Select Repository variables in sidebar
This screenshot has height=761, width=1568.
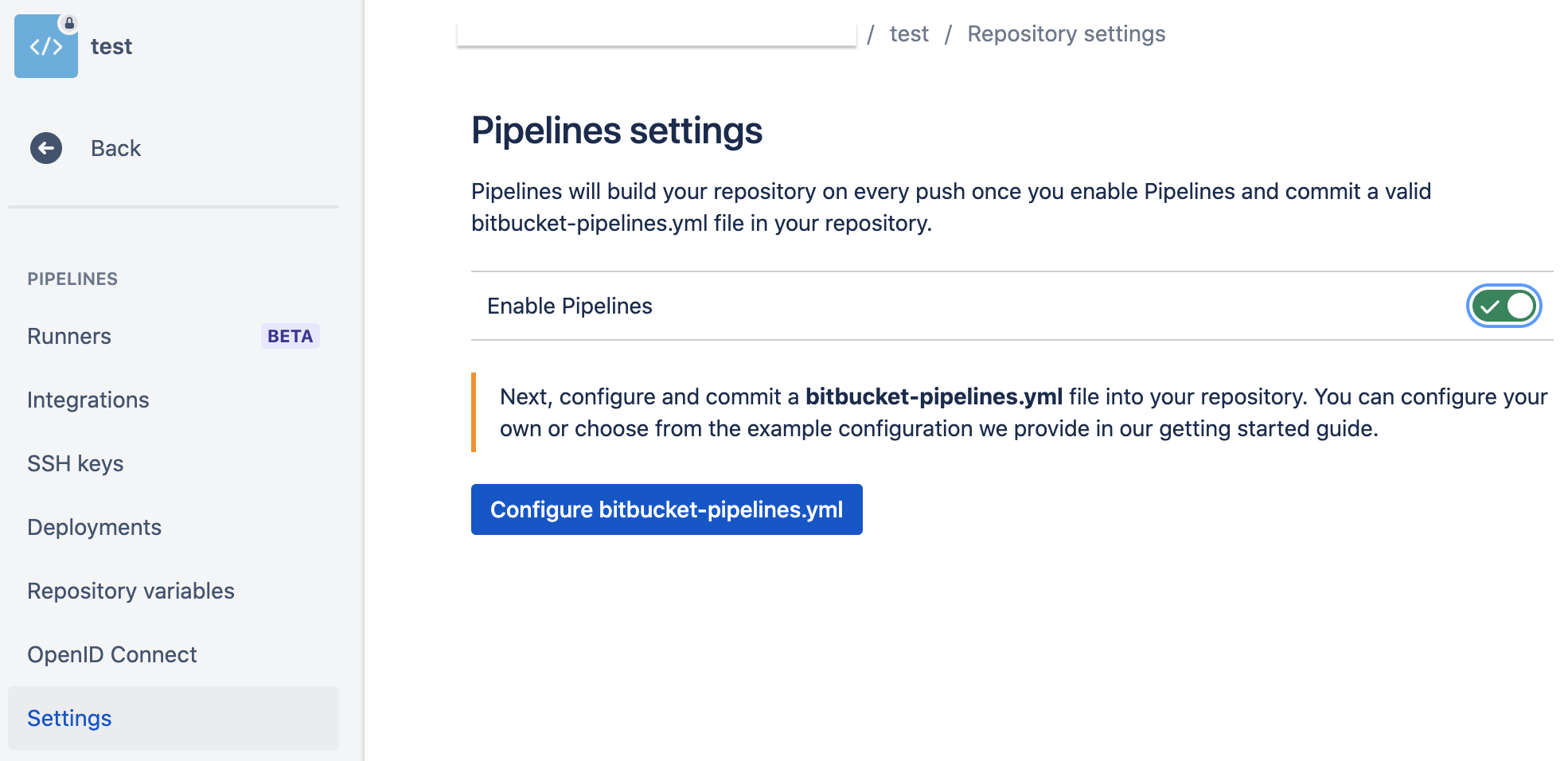[x=131, y=591]
